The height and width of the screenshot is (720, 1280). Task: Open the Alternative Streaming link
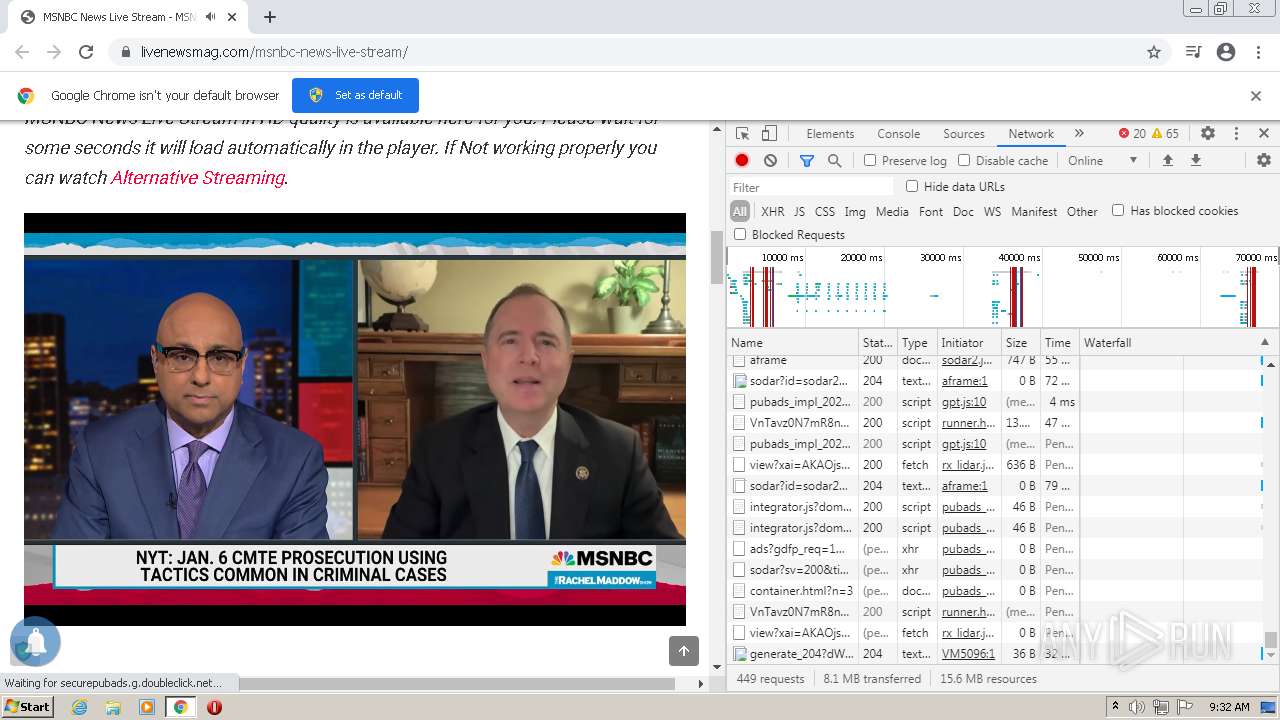[198, 177]
